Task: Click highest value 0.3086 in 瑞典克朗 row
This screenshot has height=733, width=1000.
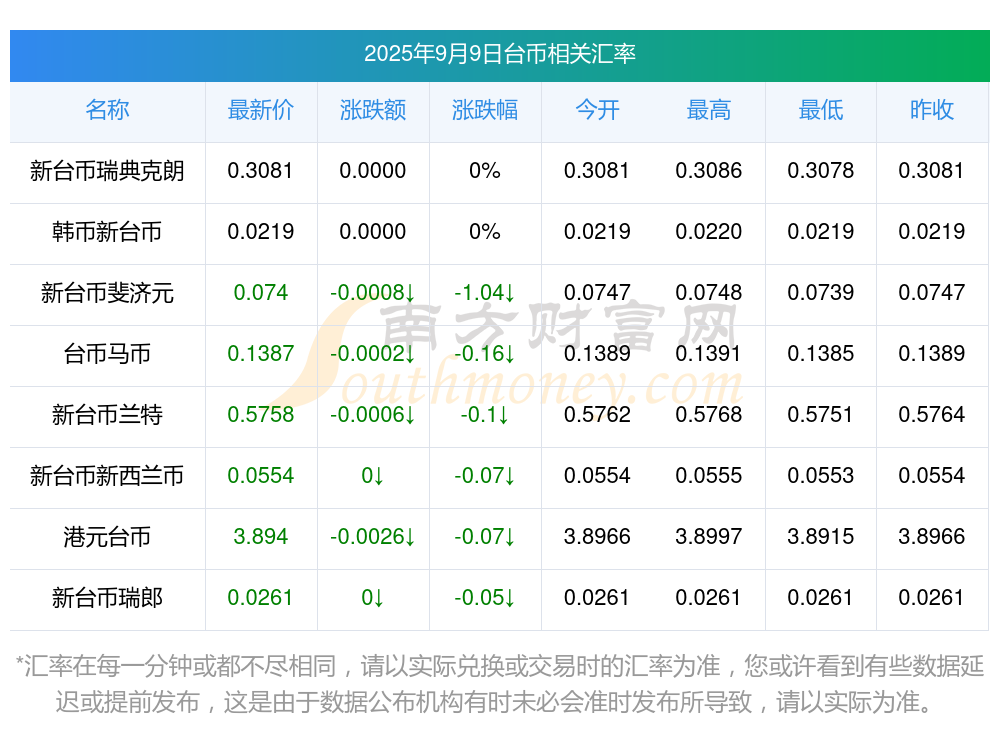Action: click(x=709, y=170)
